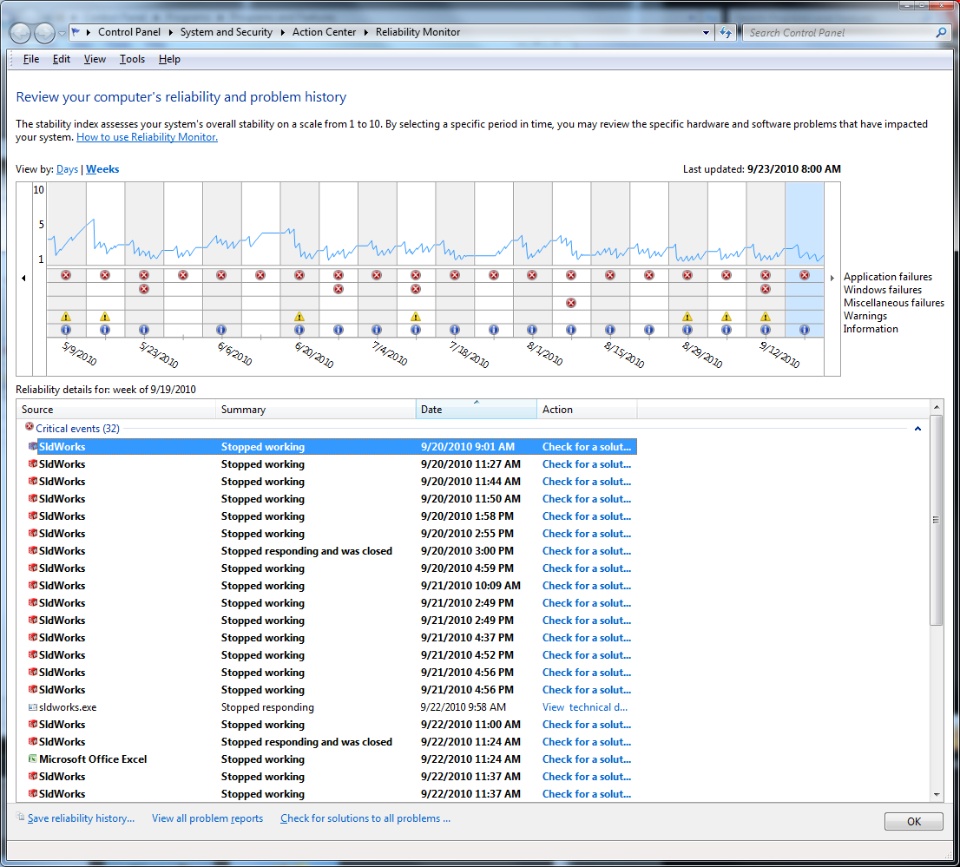This screenshot has height=867, width=960.
Task: Click SldWorks icon in 9/20/2010 1:58 PM row
Action: [x=32, y=516]
